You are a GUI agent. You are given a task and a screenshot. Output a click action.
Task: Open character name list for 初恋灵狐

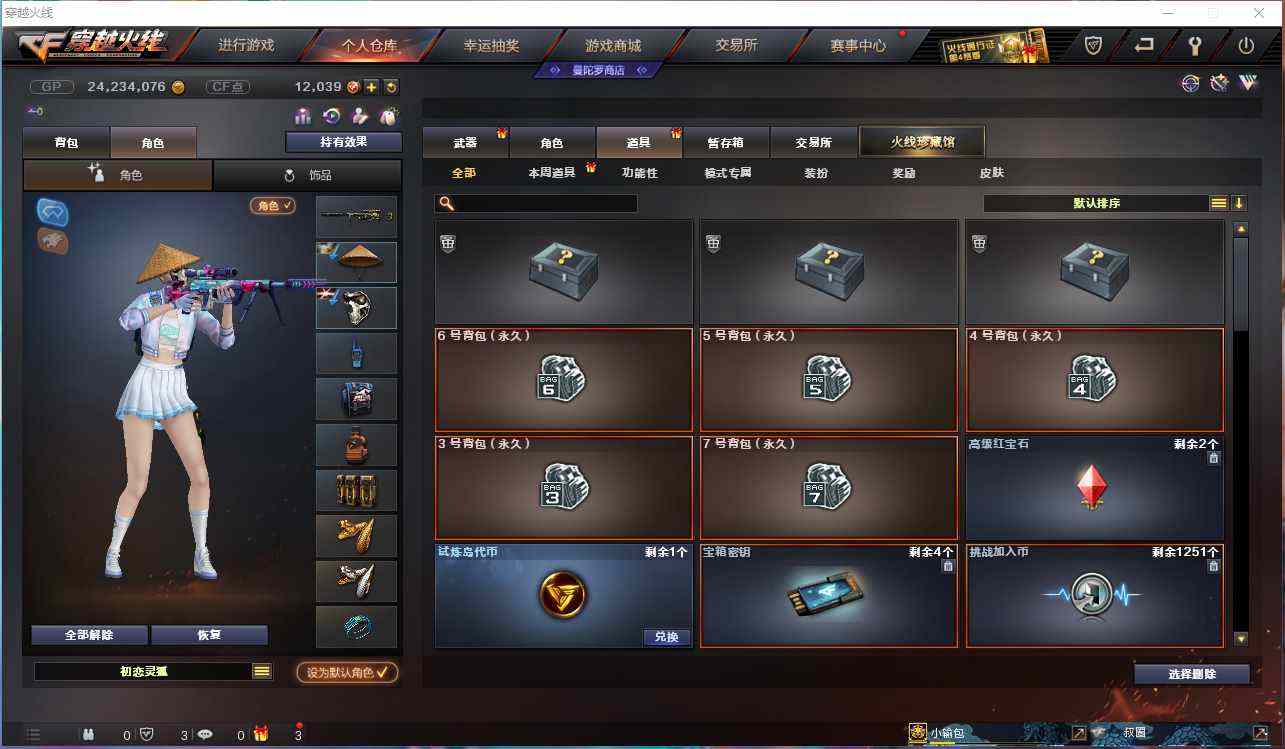[x=262, y=671]
